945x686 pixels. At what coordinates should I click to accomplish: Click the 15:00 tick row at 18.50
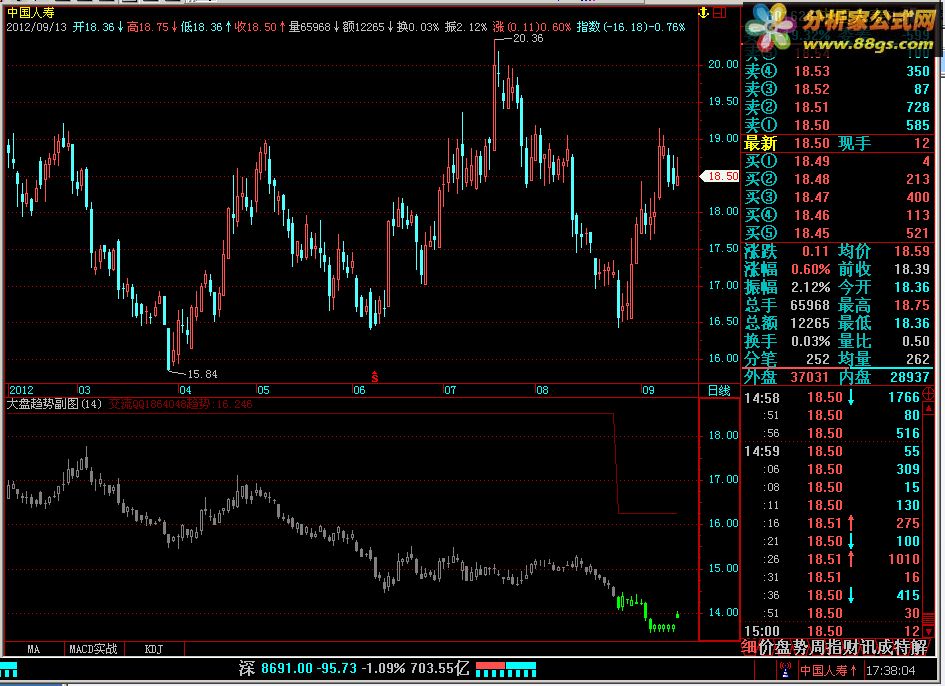(832, 631)
